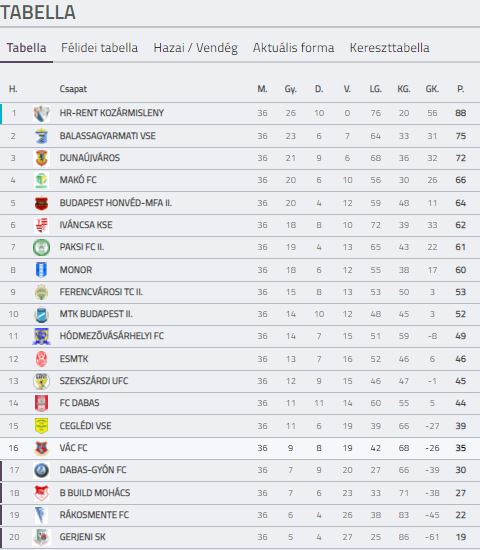The width and height of the screenshot is (480, 550).
Task: Click the Paksi FC II. round logo
Action: (x=41, y=248)
